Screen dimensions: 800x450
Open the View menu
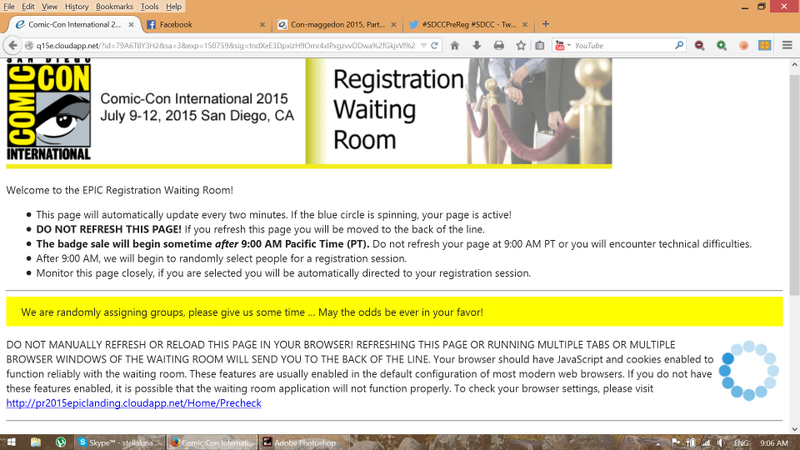49,7
